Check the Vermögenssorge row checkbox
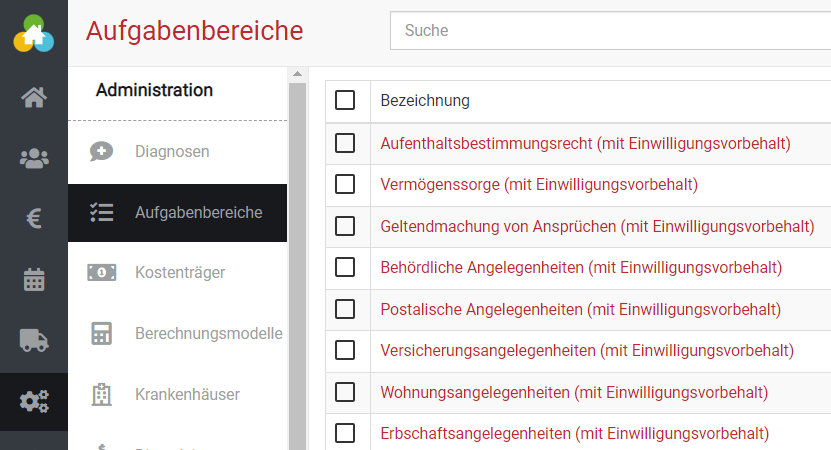 tap(345, 184)
